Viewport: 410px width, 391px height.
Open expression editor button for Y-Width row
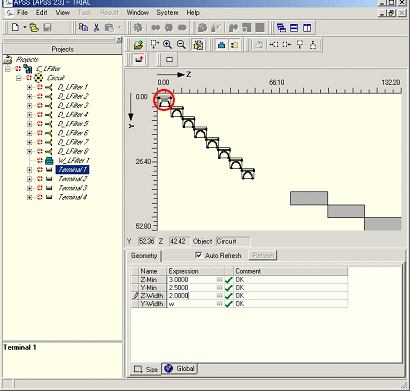219,304
